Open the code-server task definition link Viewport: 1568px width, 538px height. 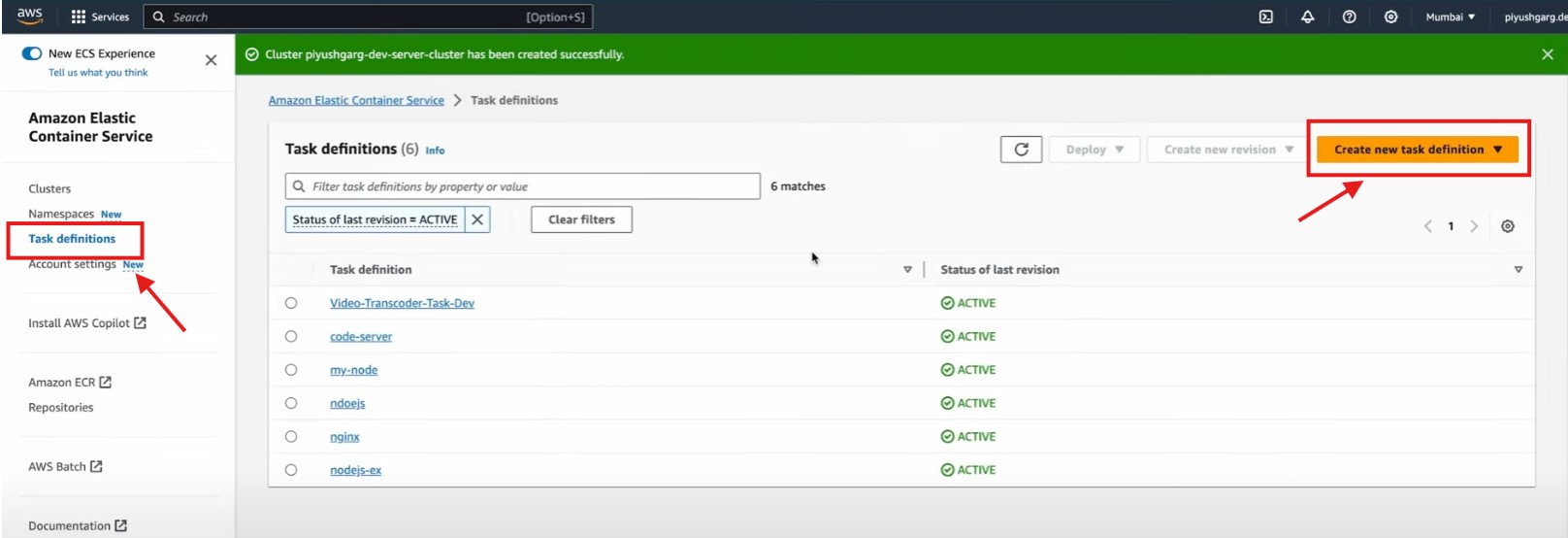361,337
